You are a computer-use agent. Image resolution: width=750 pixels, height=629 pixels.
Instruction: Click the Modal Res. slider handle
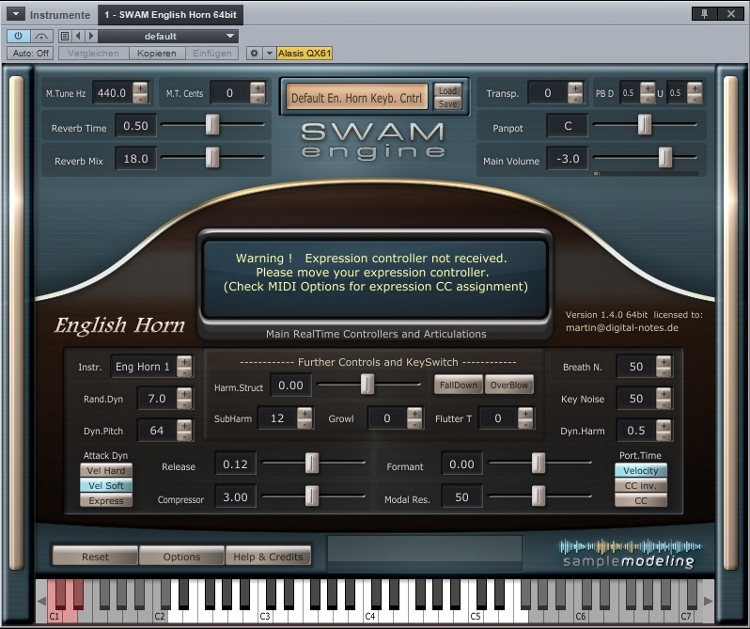point(539,496)
